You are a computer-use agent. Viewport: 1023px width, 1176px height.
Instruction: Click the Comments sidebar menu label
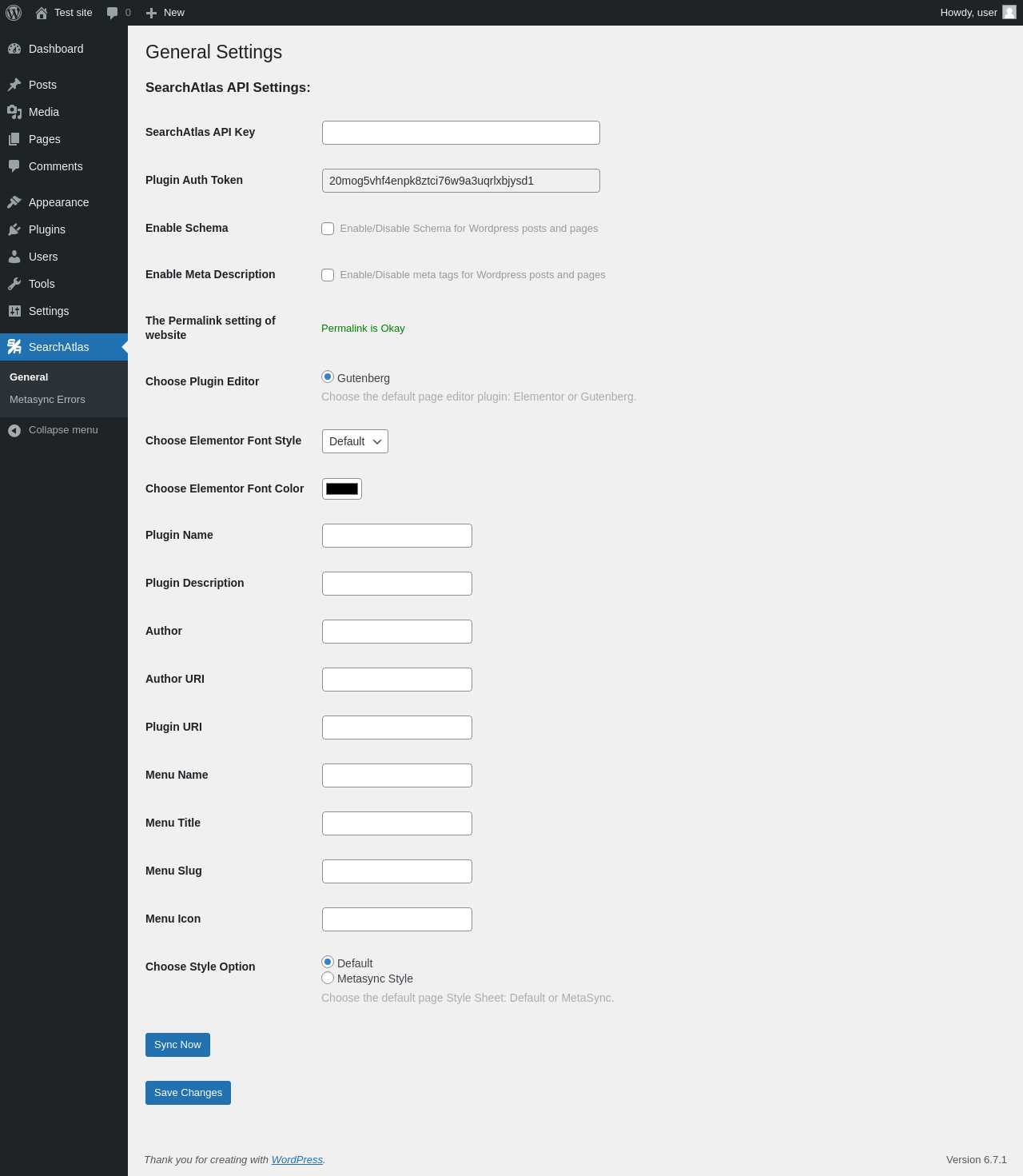click(56, 166)
